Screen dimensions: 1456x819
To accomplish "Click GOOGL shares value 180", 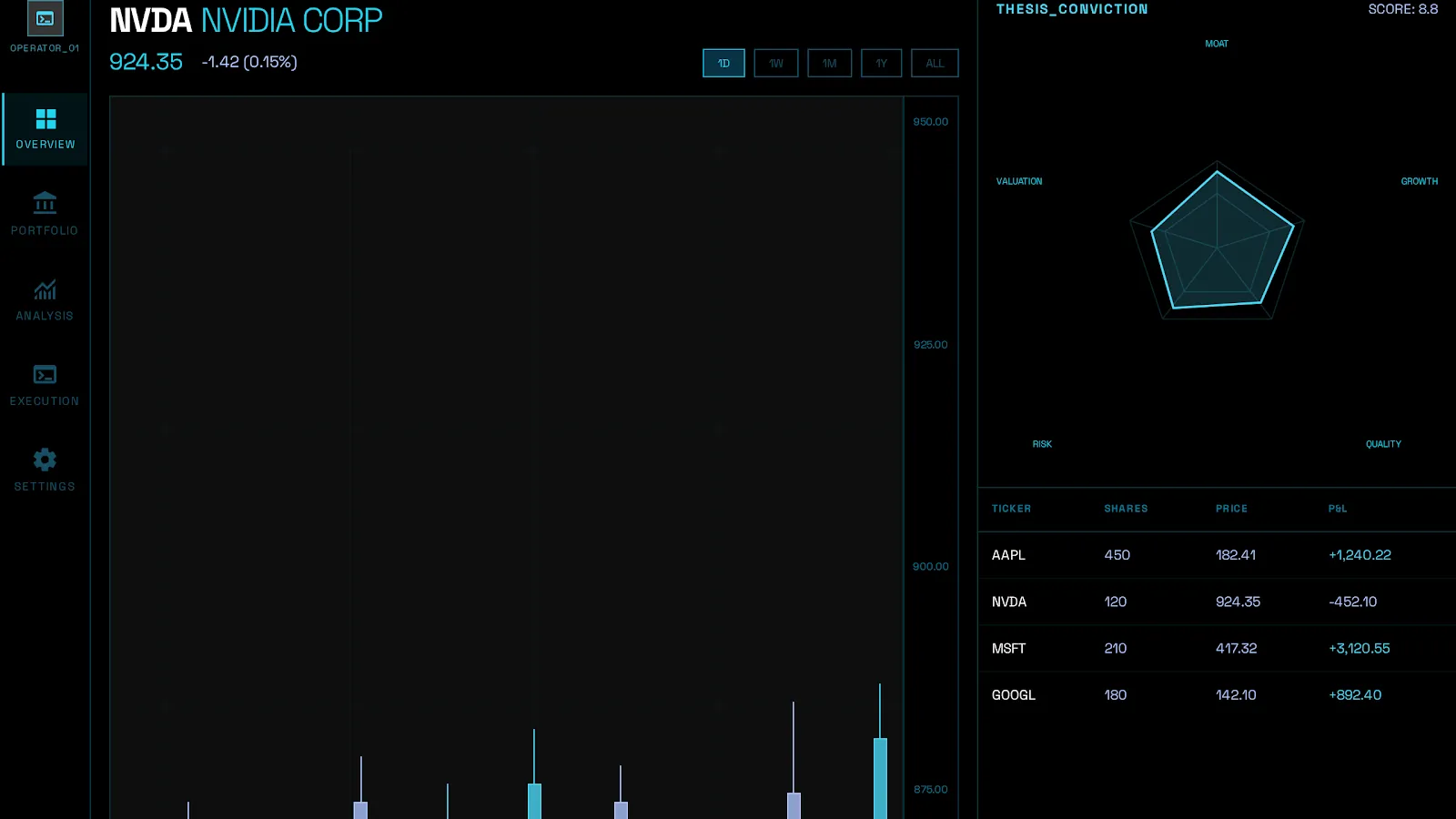I will point(1115,695).
